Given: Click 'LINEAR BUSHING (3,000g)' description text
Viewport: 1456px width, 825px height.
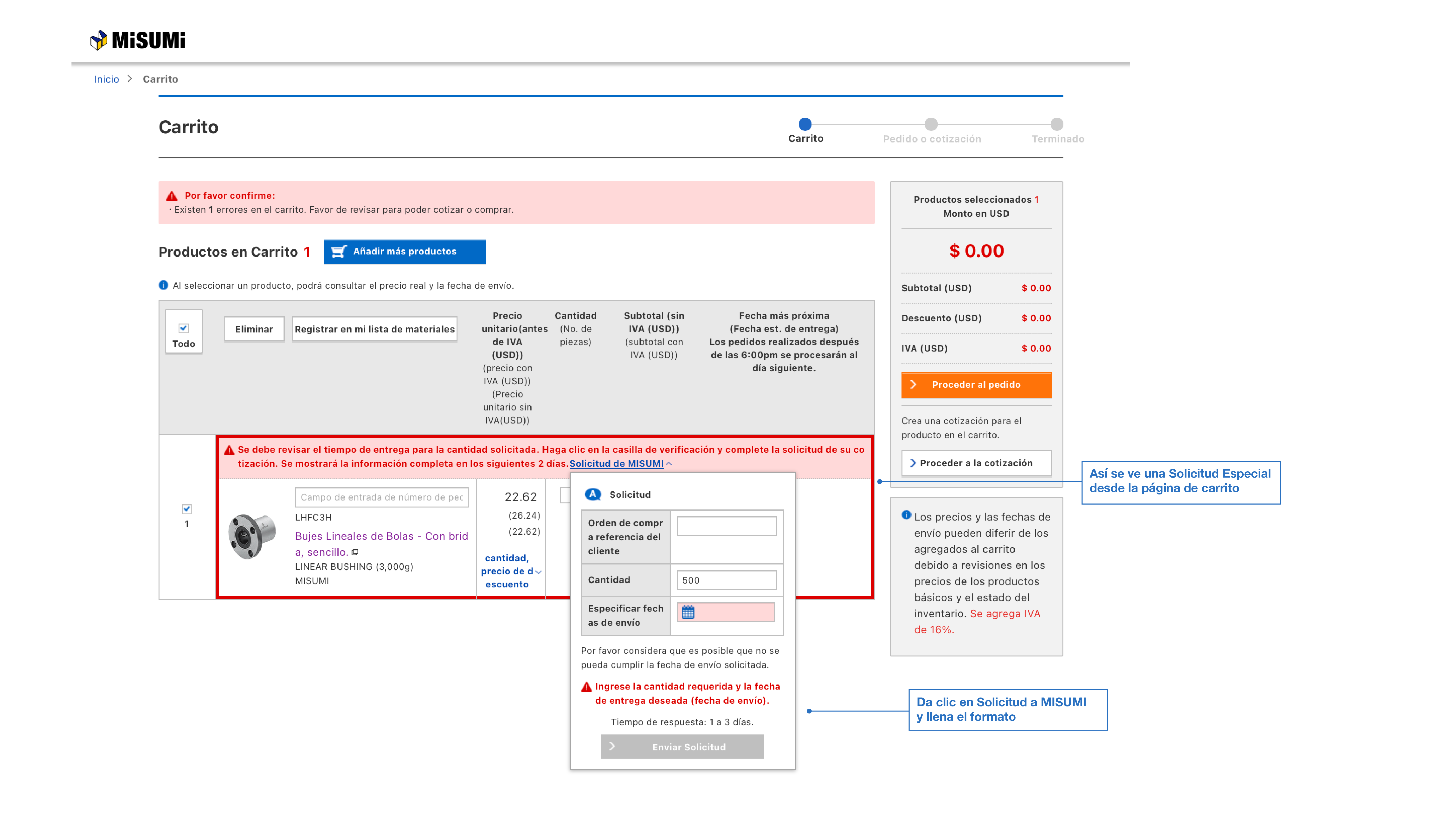Looking at the screenshot, I should pyautogui.click(x=354, y=567).
